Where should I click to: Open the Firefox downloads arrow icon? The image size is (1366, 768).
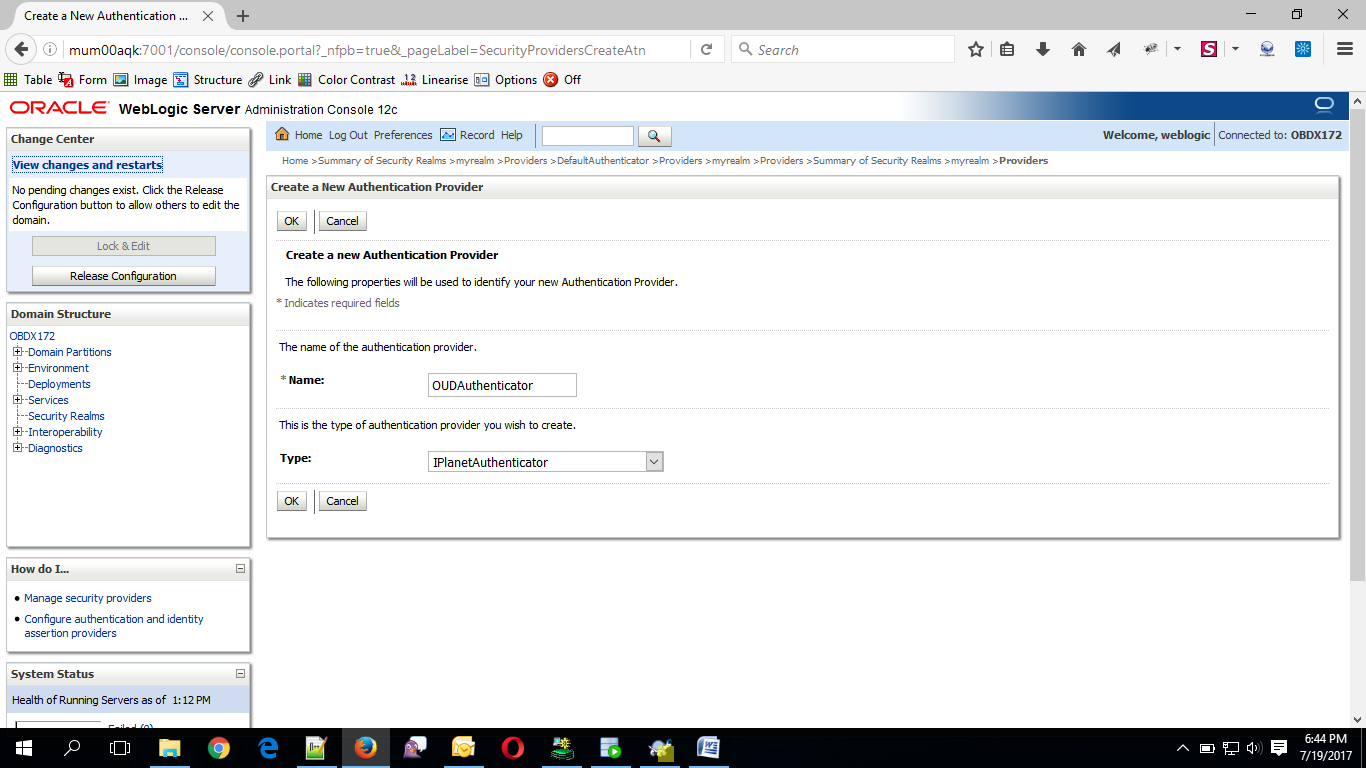click(x=1043, y=49)
